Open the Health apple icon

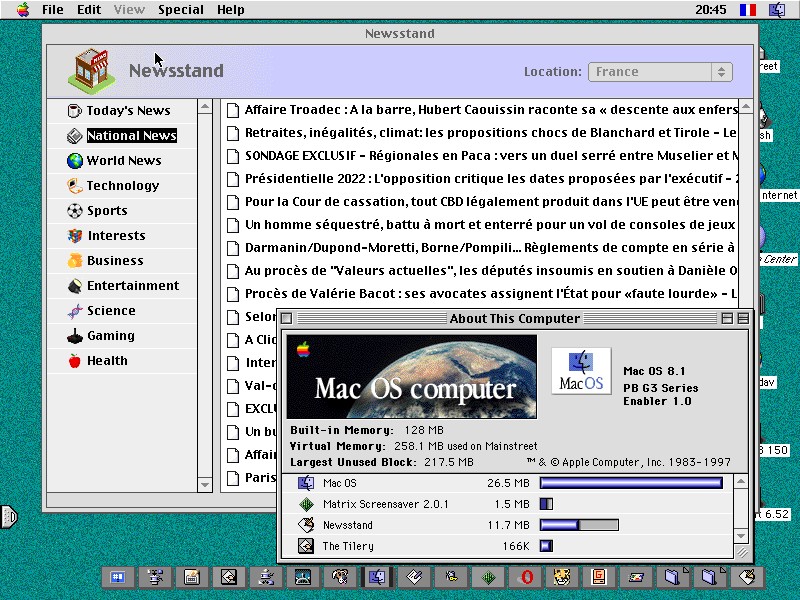point(74,361)
